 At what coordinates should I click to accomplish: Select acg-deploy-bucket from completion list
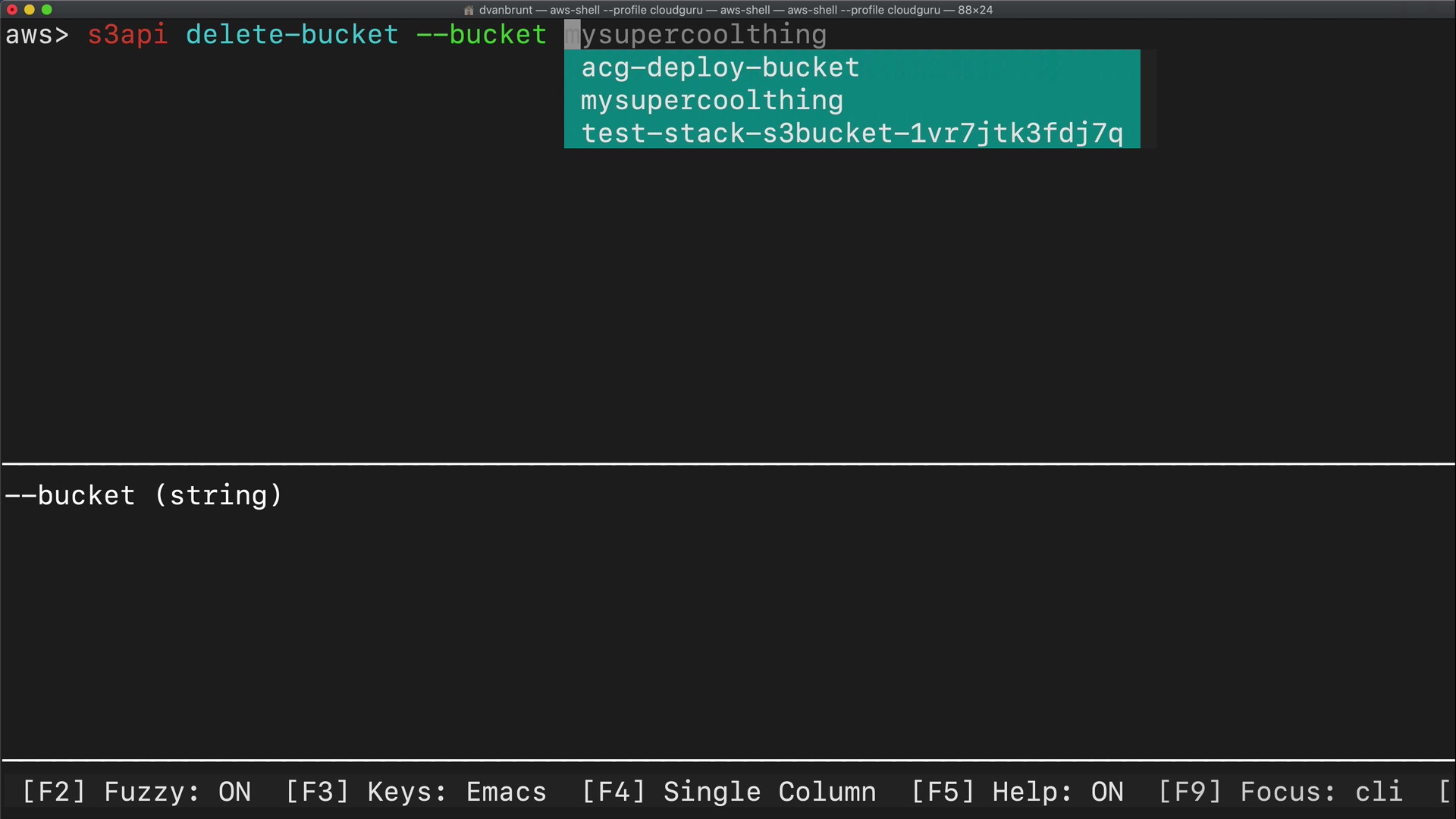[720, 67]
